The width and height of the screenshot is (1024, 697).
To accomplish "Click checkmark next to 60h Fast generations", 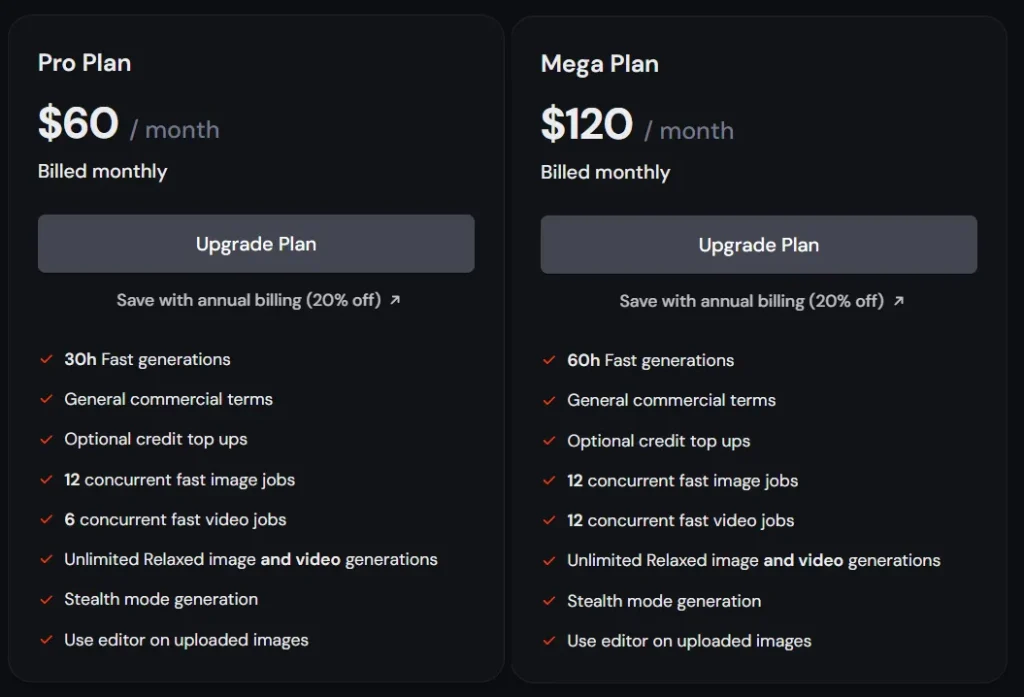I will 549,361.
